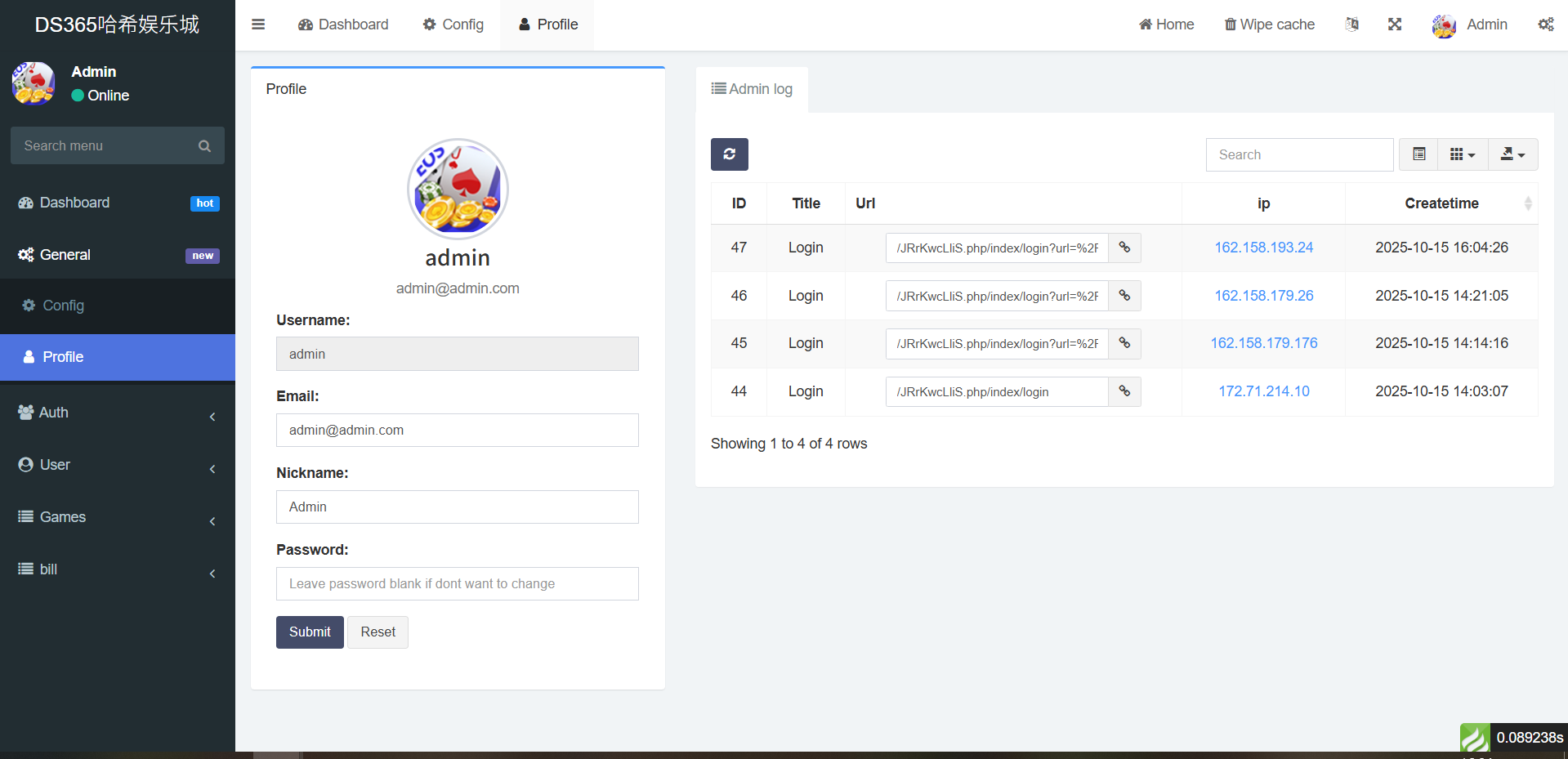The height and width of the screenshot is (759, 1568).
Task: Click the search menu magnifier icon
Action: click(204, 146)
